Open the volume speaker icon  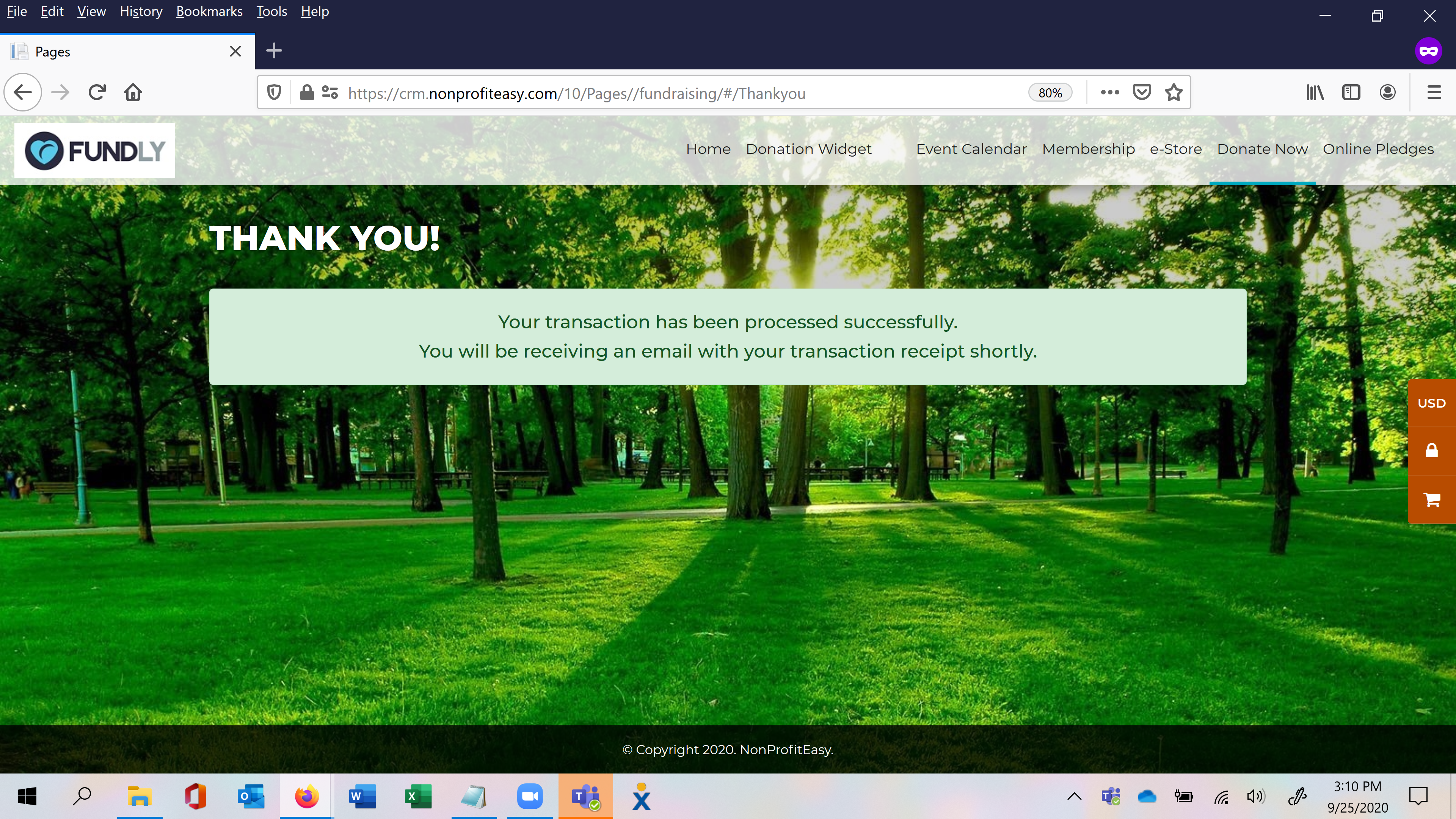(1256, 796)
